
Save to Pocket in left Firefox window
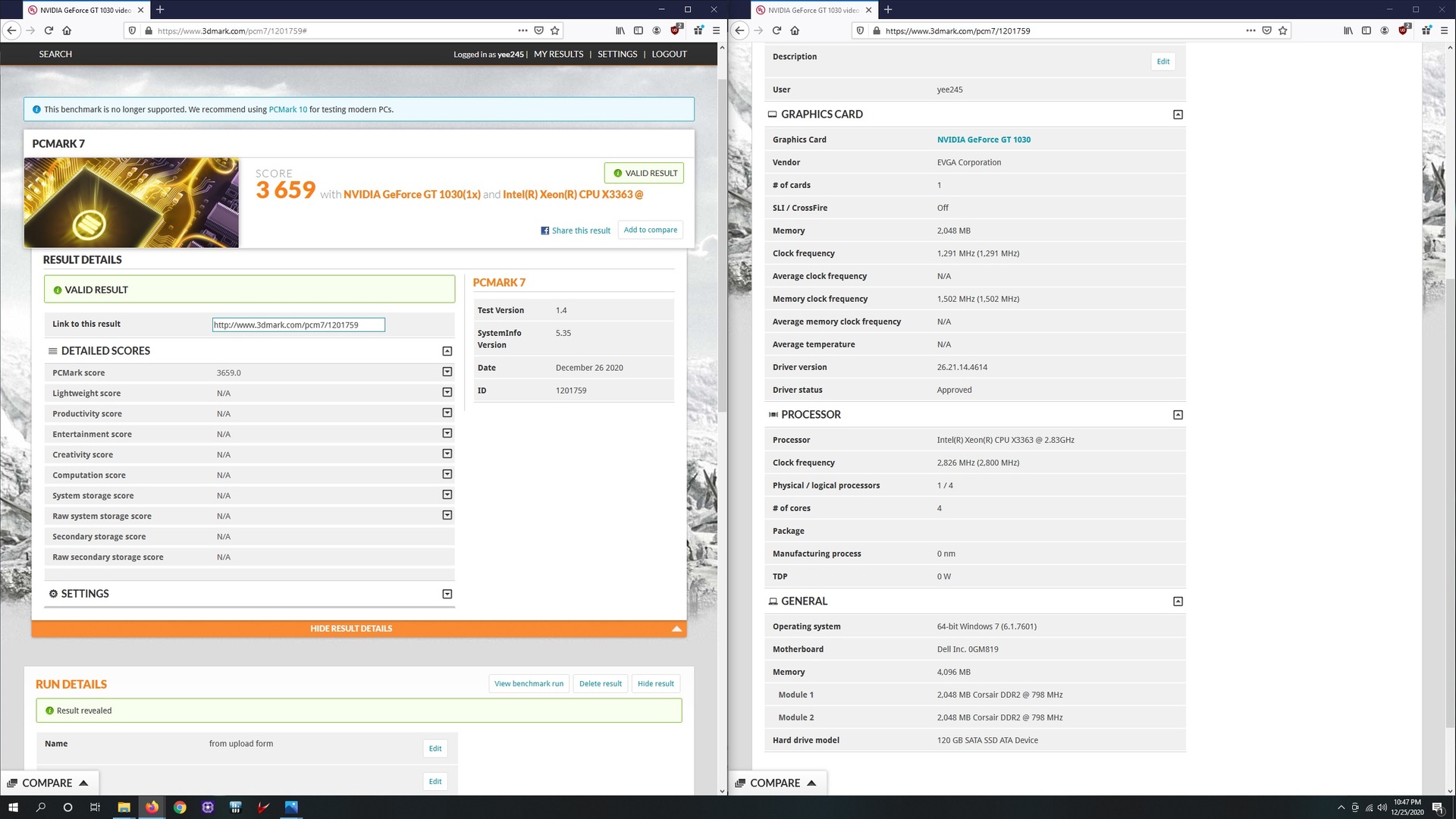[538, 30]
